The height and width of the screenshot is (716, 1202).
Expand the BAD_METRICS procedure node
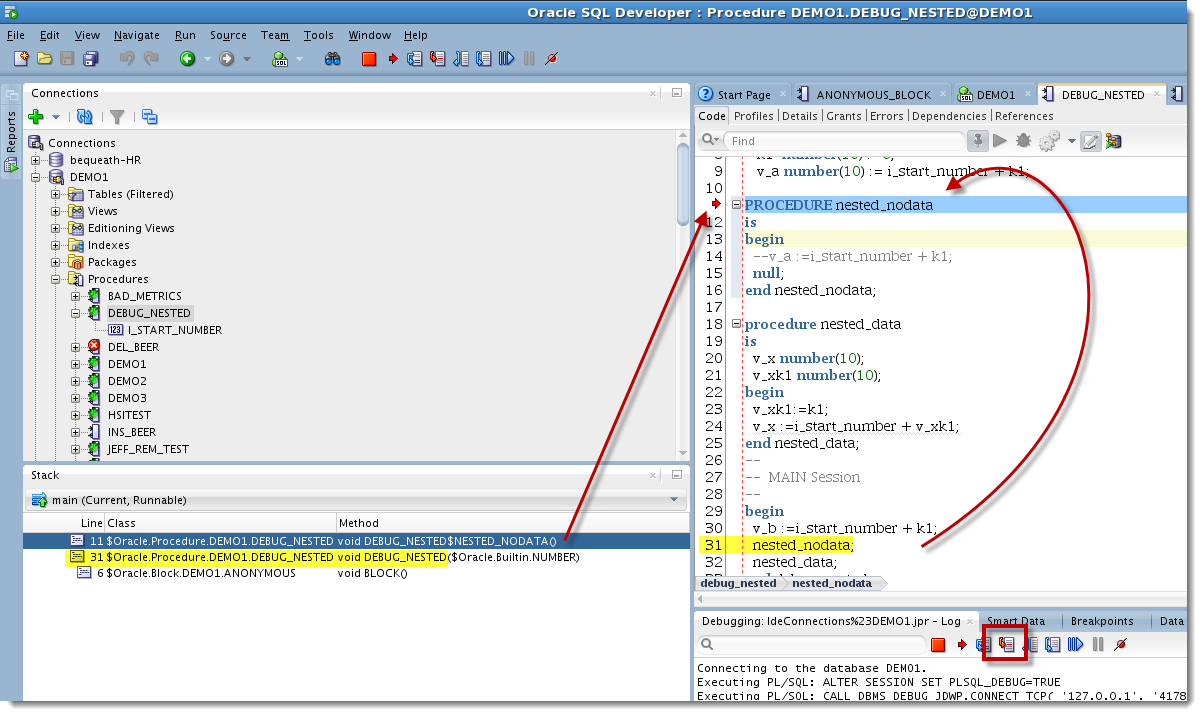click(76, 296)
